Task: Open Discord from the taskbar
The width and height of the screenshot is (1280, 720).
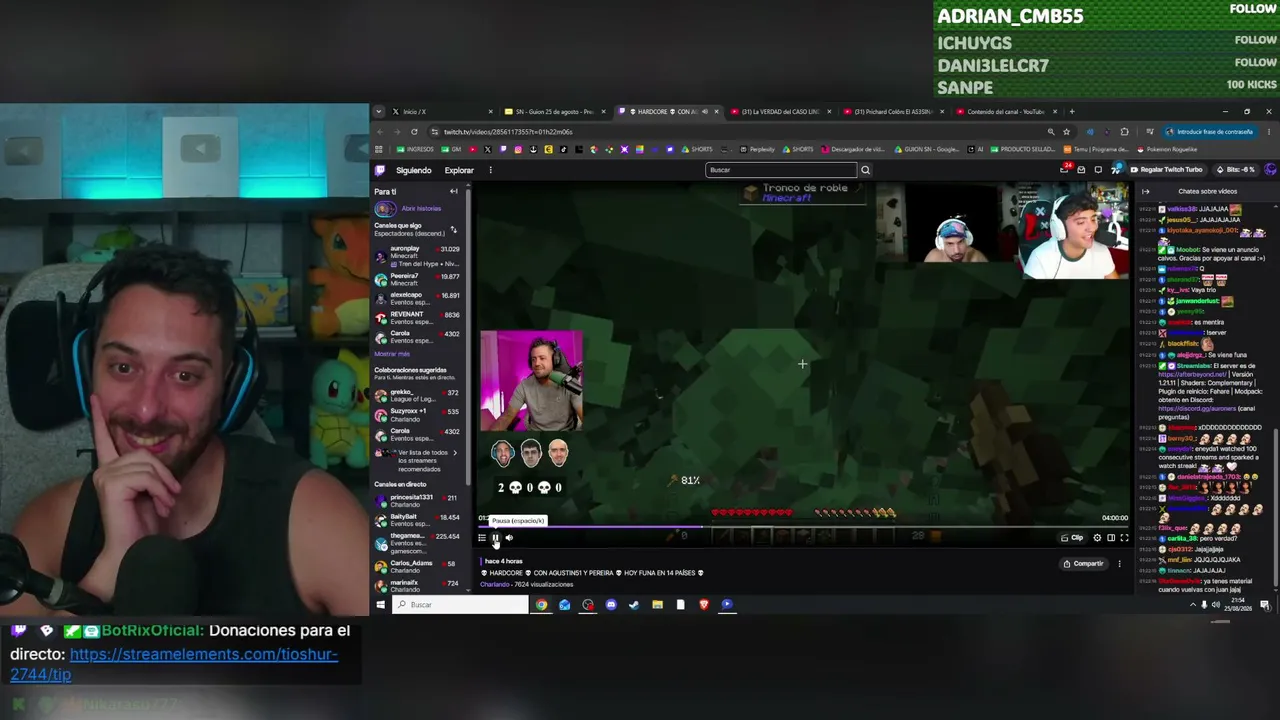Action: (611, 605)
